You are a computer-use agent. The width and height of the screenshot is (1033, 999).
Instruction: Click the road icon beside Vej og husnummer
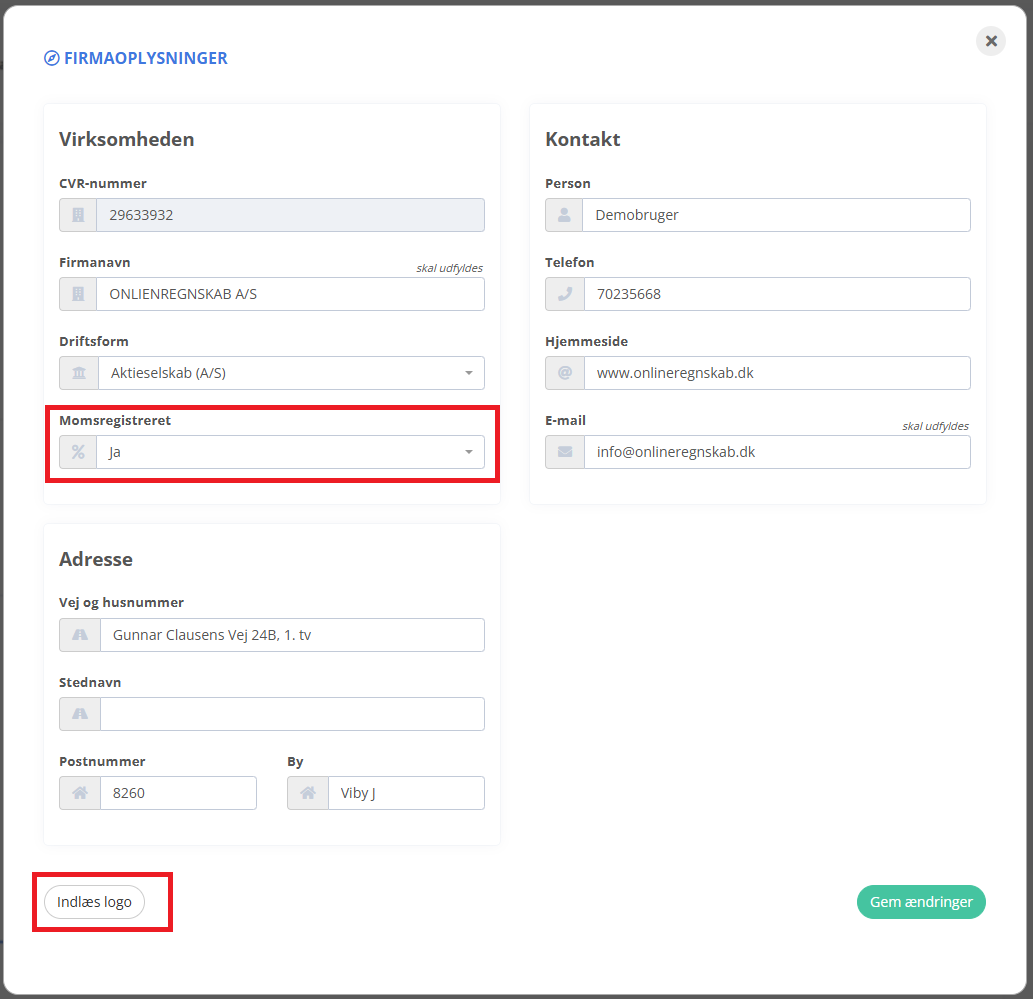pos(79,635)
